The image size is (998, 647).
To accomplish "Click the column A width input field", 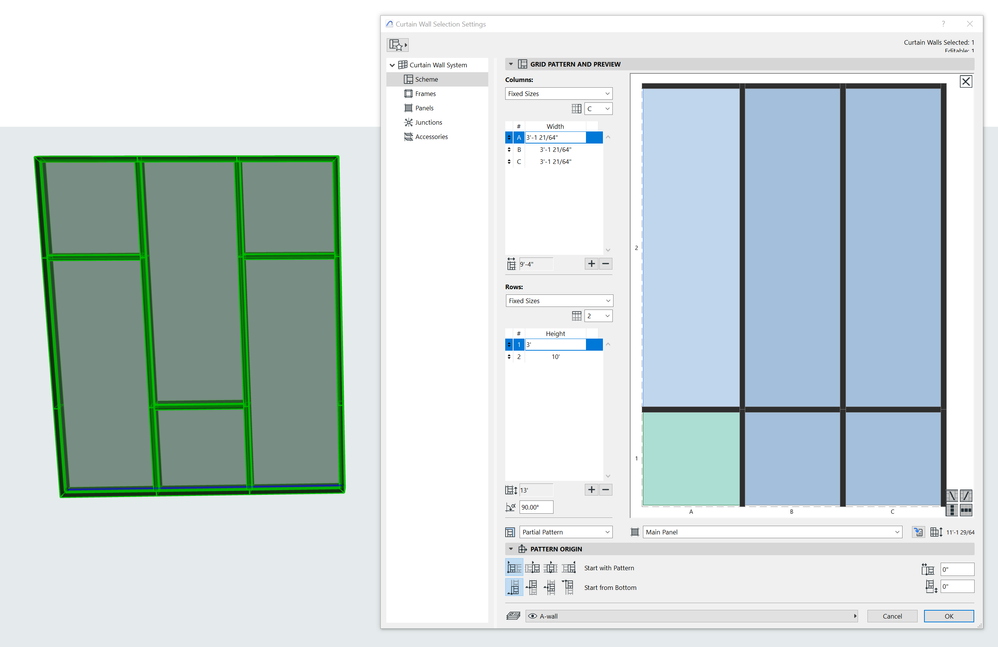I will (x=555, y=137).
